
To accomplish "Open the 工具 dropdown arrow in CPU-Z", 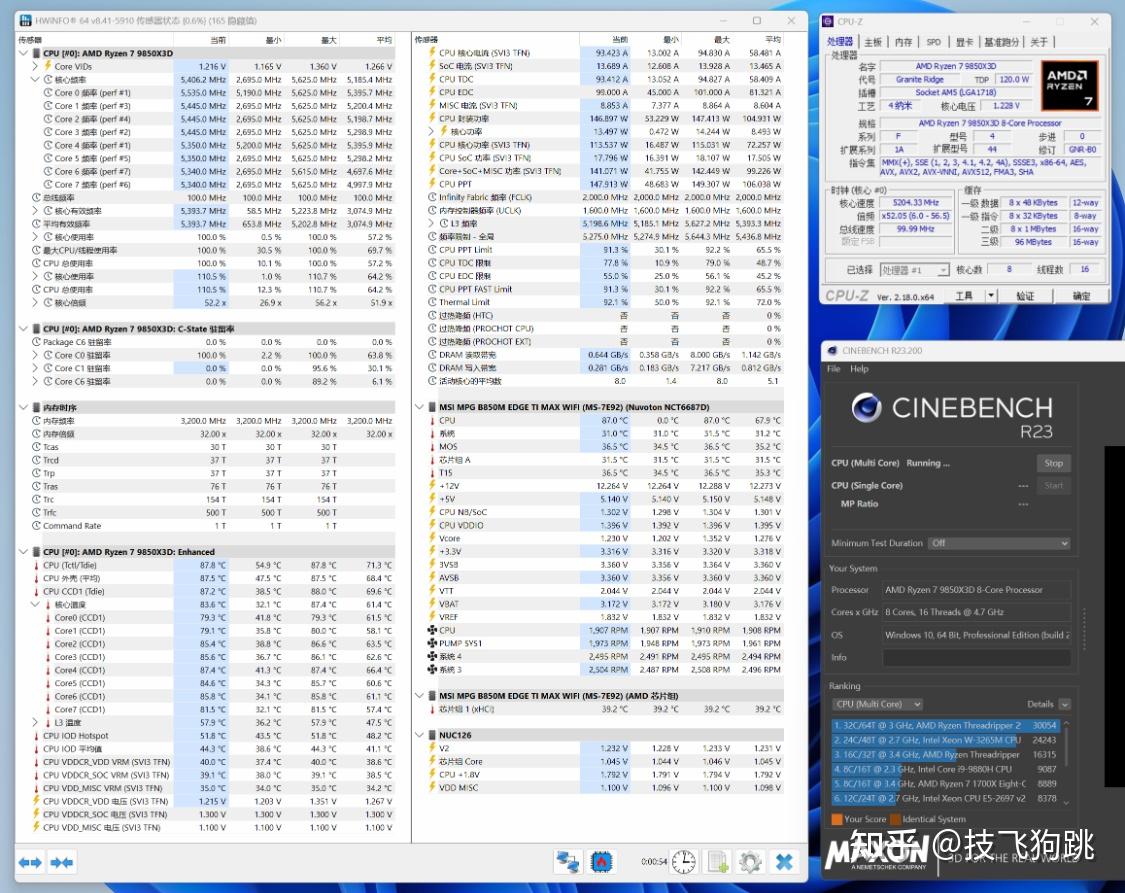I will [x=991, y=296].
